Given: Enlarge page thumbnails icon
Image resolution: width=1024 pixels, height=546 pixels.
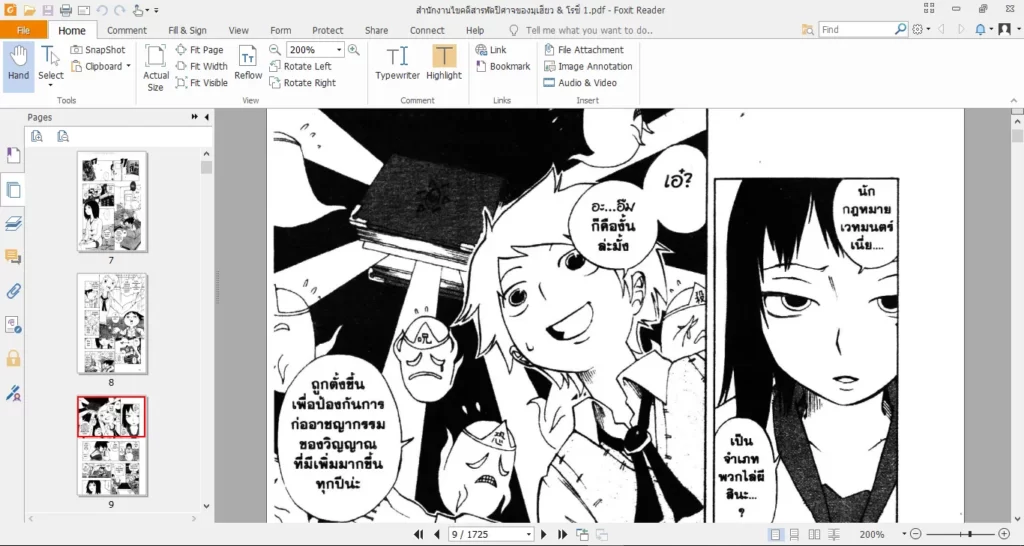Looking at the screenshot, I should pos(37,136).
